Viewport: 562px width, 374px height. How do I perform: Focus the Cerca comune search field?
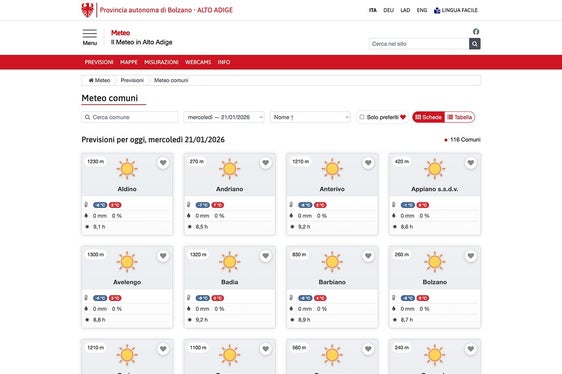click(x=130, y=117)
